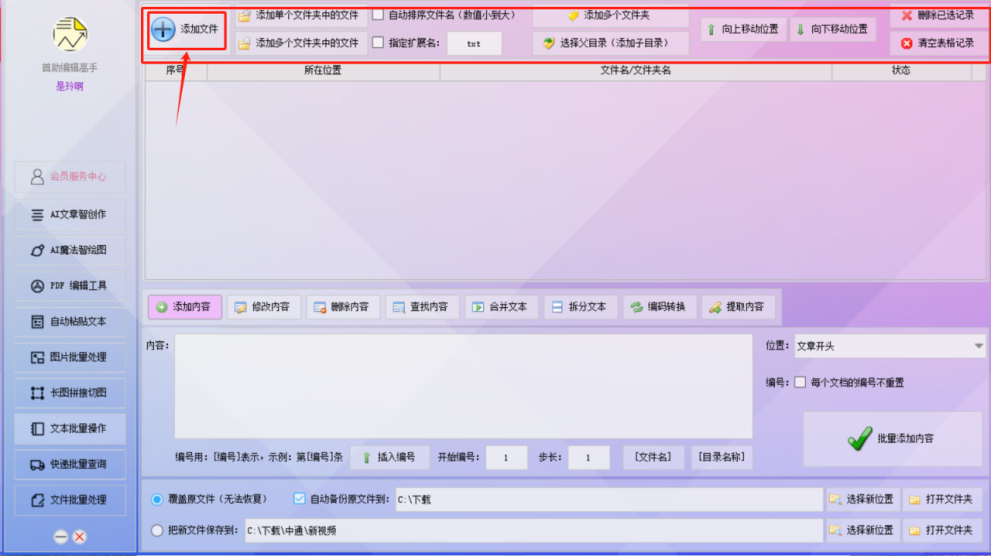
Task: Switch to 修改内容 tab
Action: [264, 307]
